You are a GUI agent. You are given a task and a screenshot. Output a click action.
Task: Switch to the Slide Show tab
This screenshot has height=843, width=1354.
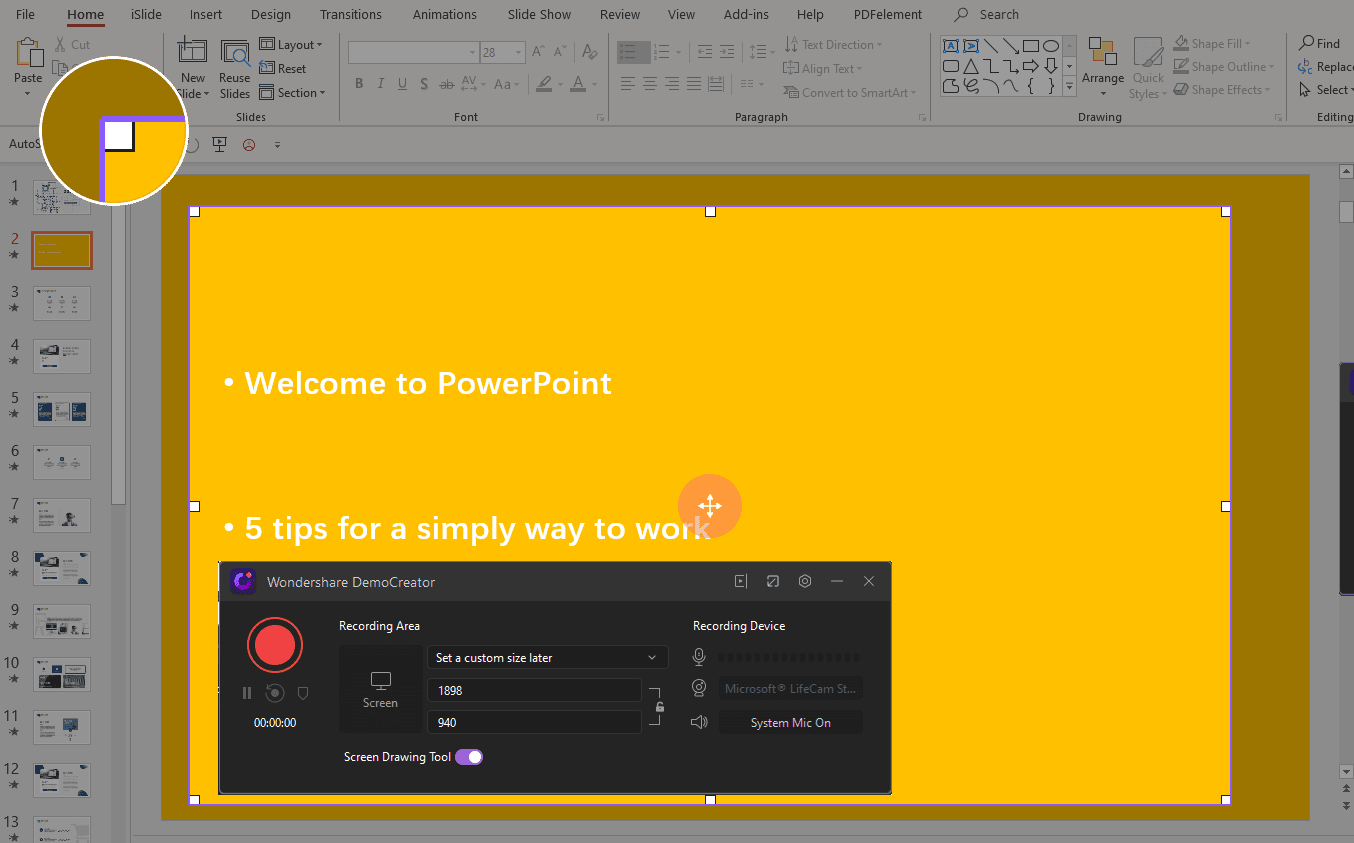click(539, 14)
